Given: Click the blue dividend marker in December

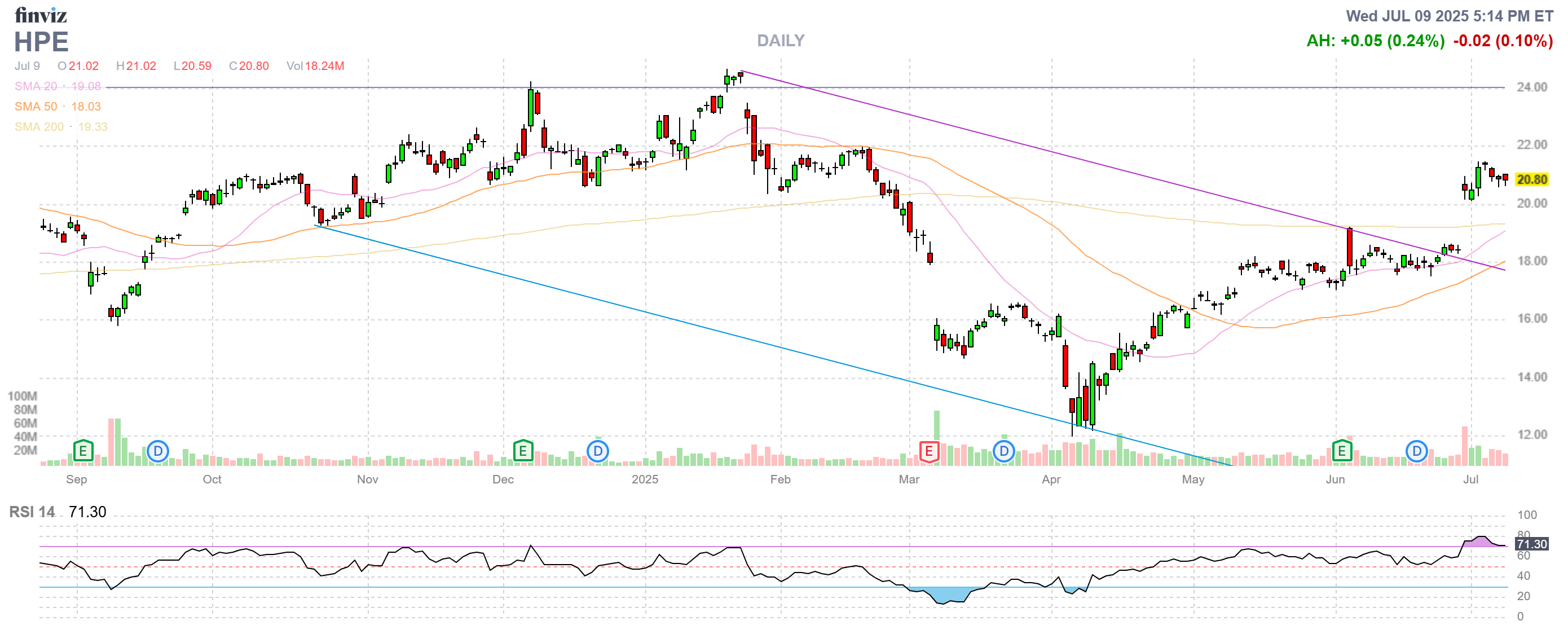Looking at the screenshot, I should click(598, 451).
